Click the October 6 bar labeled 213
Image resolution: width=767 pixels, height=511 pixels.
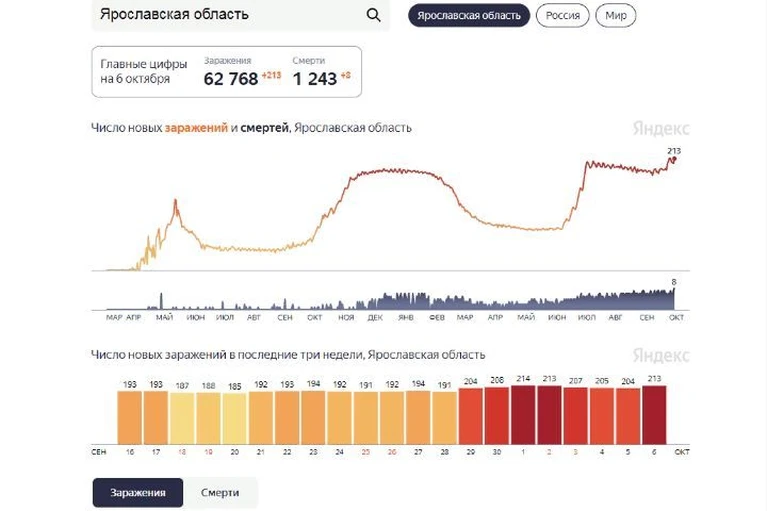tap(654, 415)
